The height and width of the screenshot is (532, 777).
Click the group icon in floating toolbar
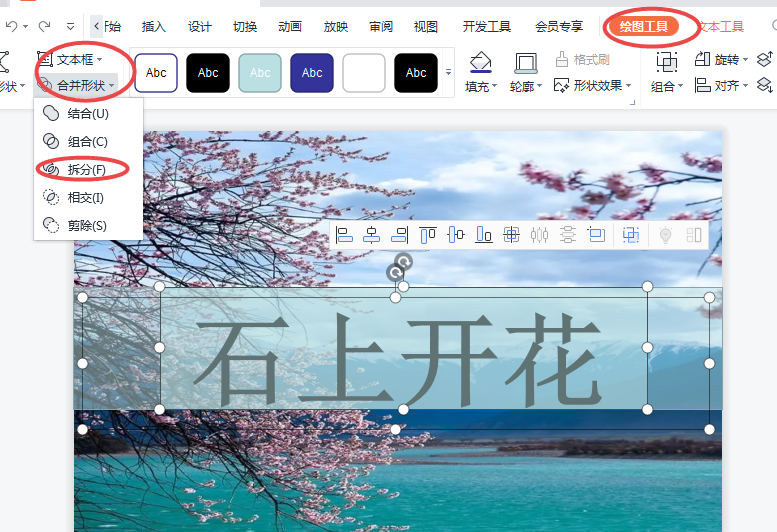631,234
